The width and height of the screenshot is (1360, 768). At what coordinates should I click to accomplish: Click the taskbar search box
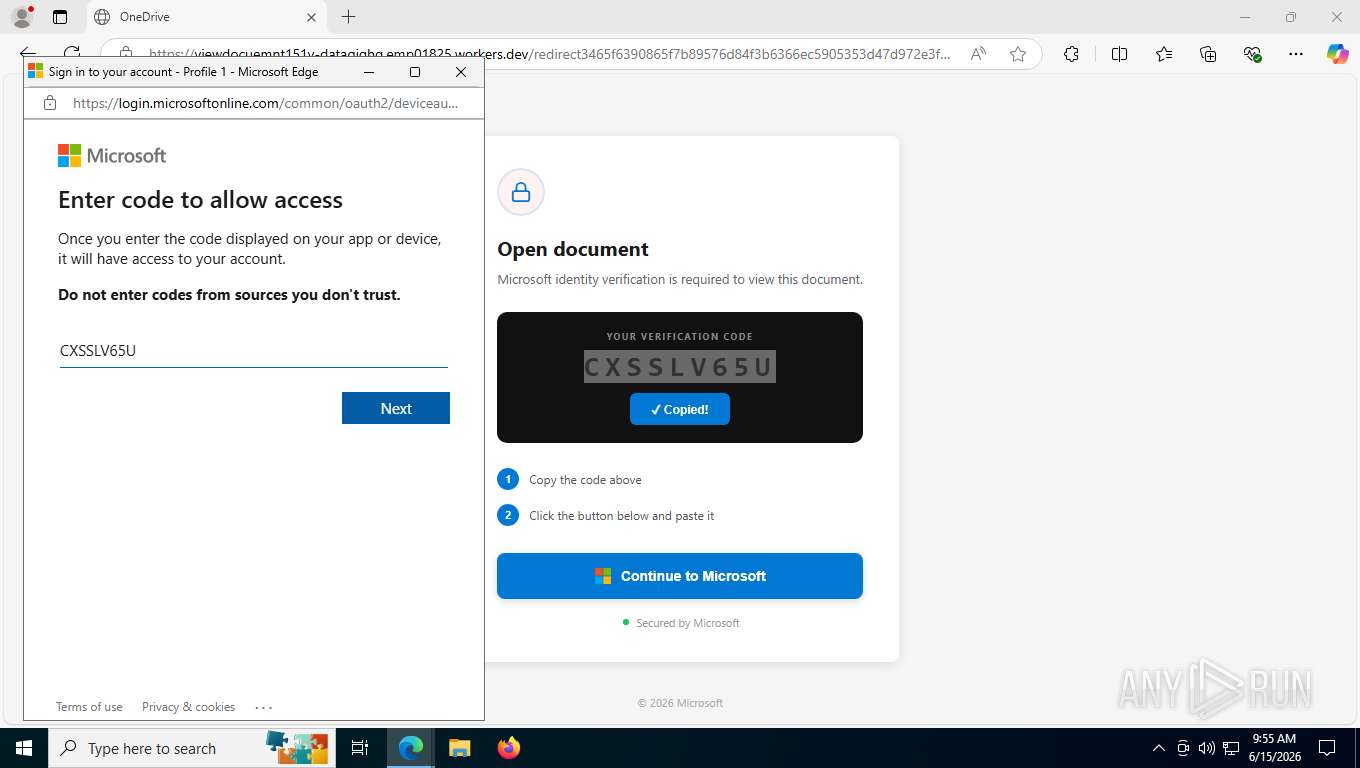pyautogui.click(x=191, y=748)
